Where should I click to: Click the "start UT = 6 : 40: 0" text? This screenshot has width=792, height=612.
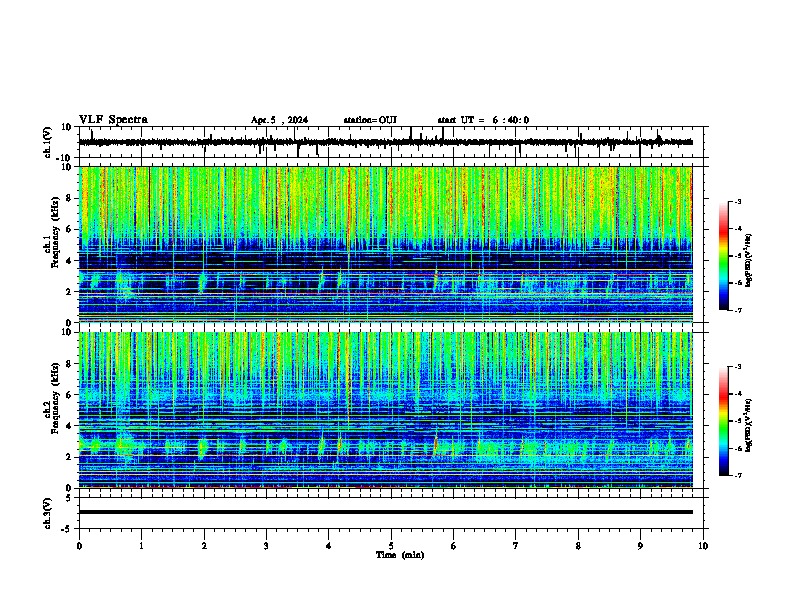[x=483, y=120]
